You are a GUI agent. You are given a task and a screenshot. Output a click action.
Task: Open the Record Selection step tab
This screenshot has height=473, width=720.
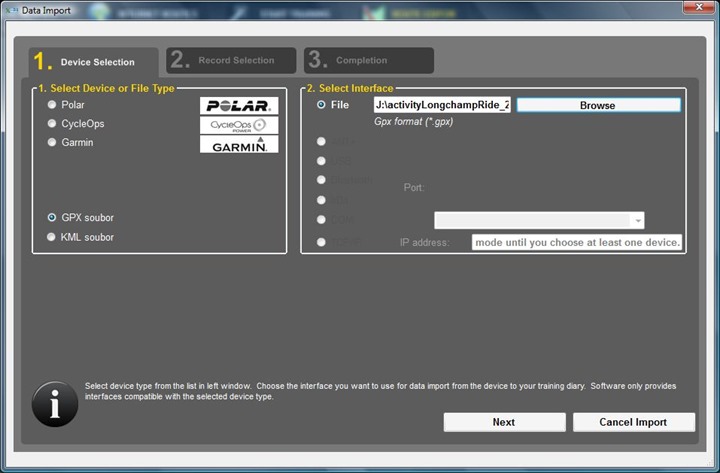[231, 60]
